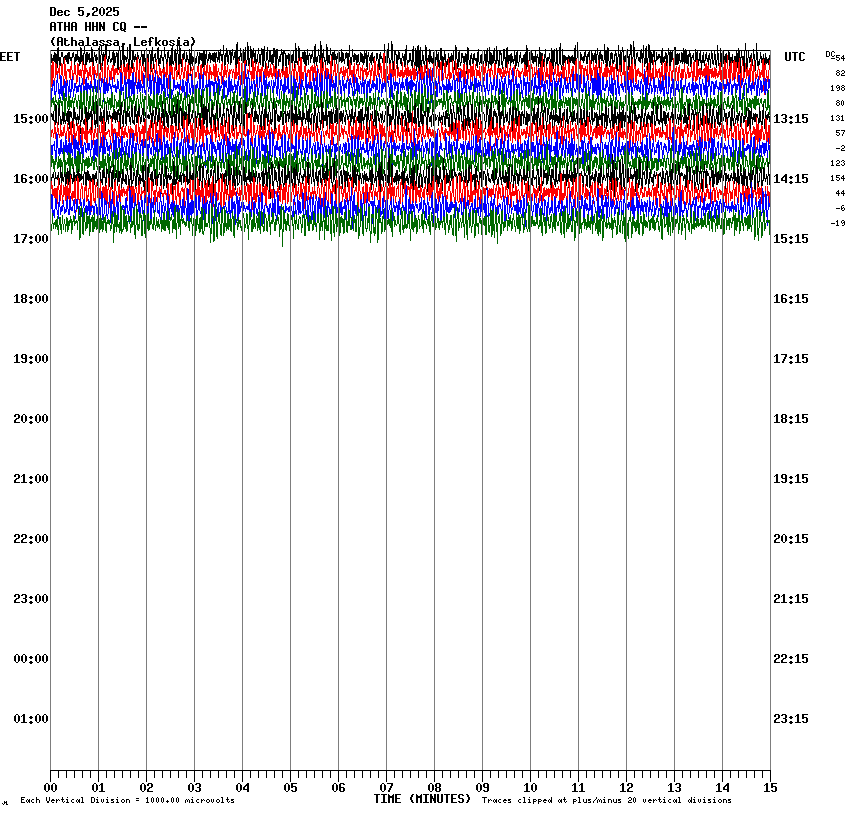Select the 20:00 label on left axis
850x814 pixels.
pyautogui.click(x=30, y=419)
